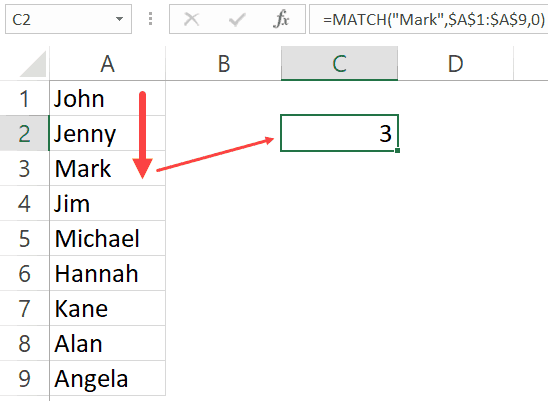548x401 pixels.
Task: Click cell containing Michael
Action: [107, 238]
